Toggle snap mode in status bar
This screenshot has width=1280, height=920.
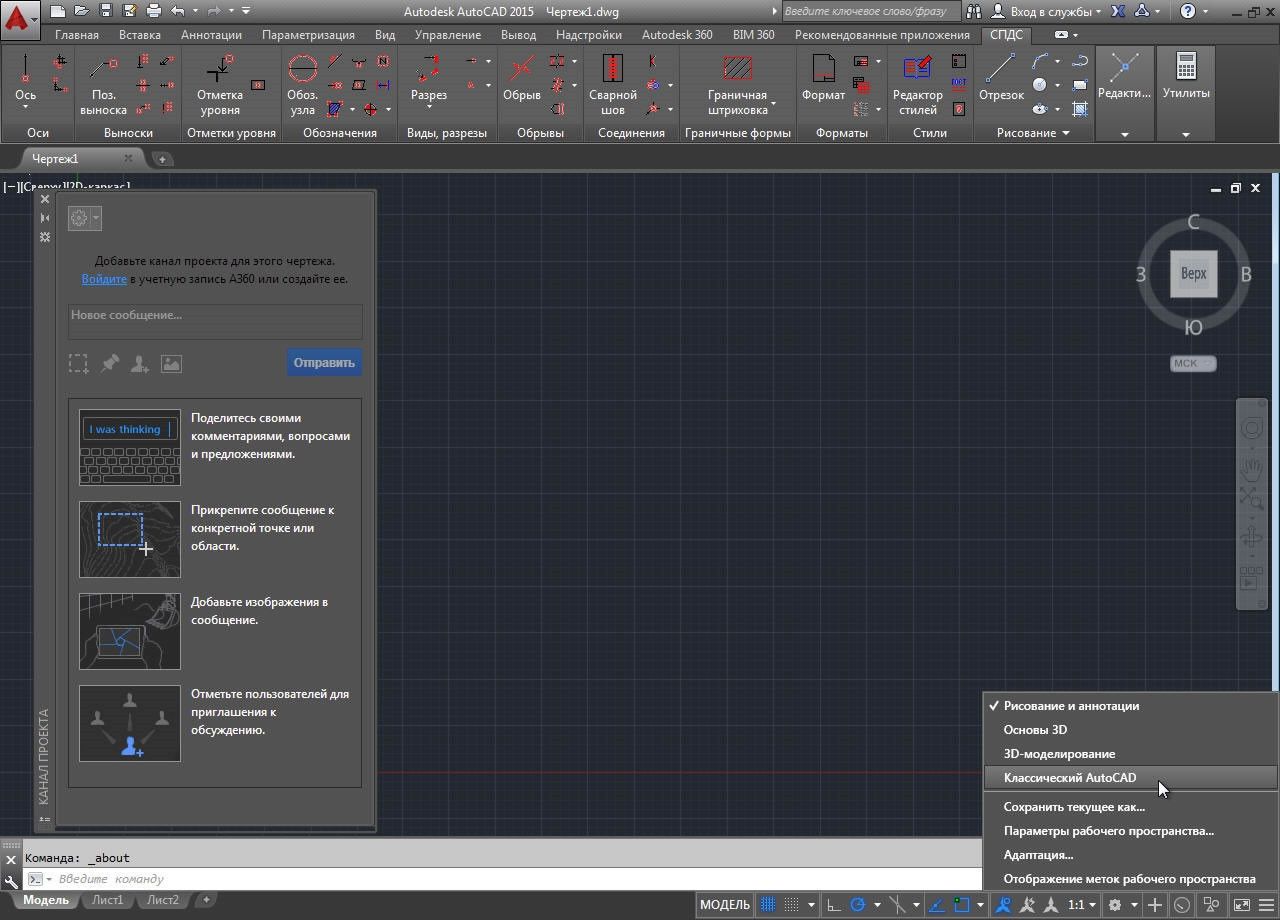click(791, 905)
